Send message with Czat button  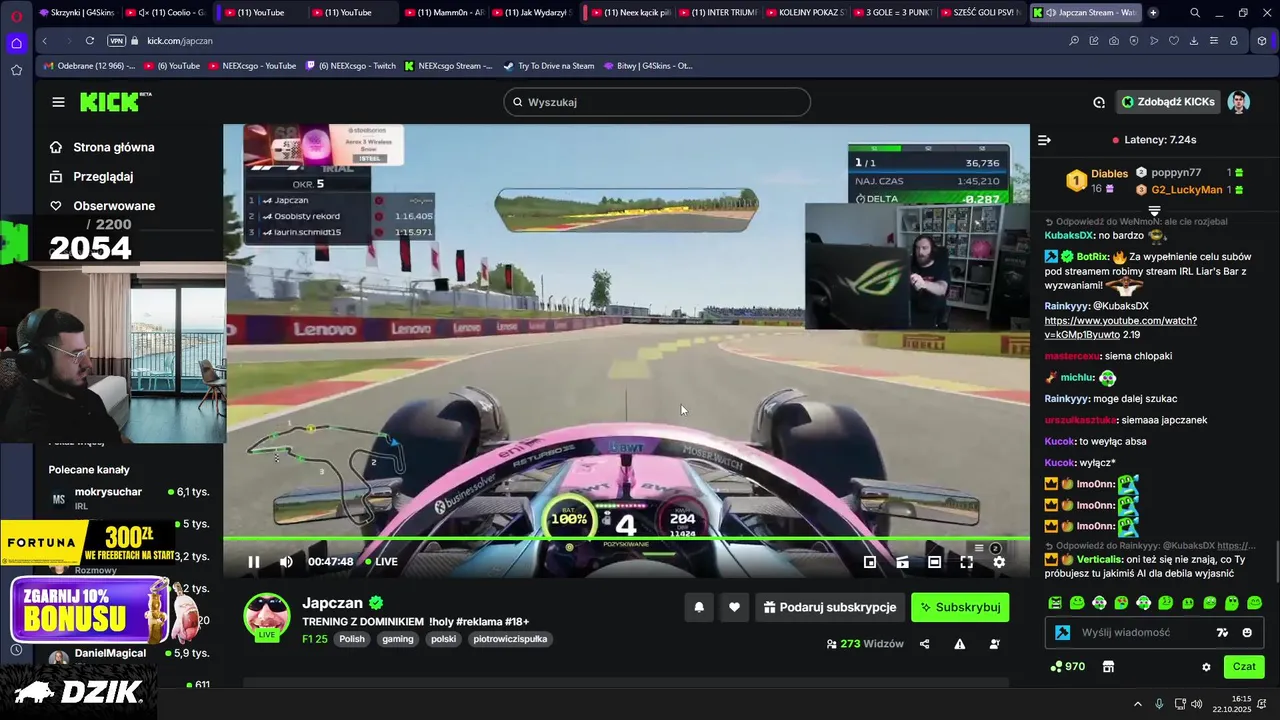coord(1244,666)
